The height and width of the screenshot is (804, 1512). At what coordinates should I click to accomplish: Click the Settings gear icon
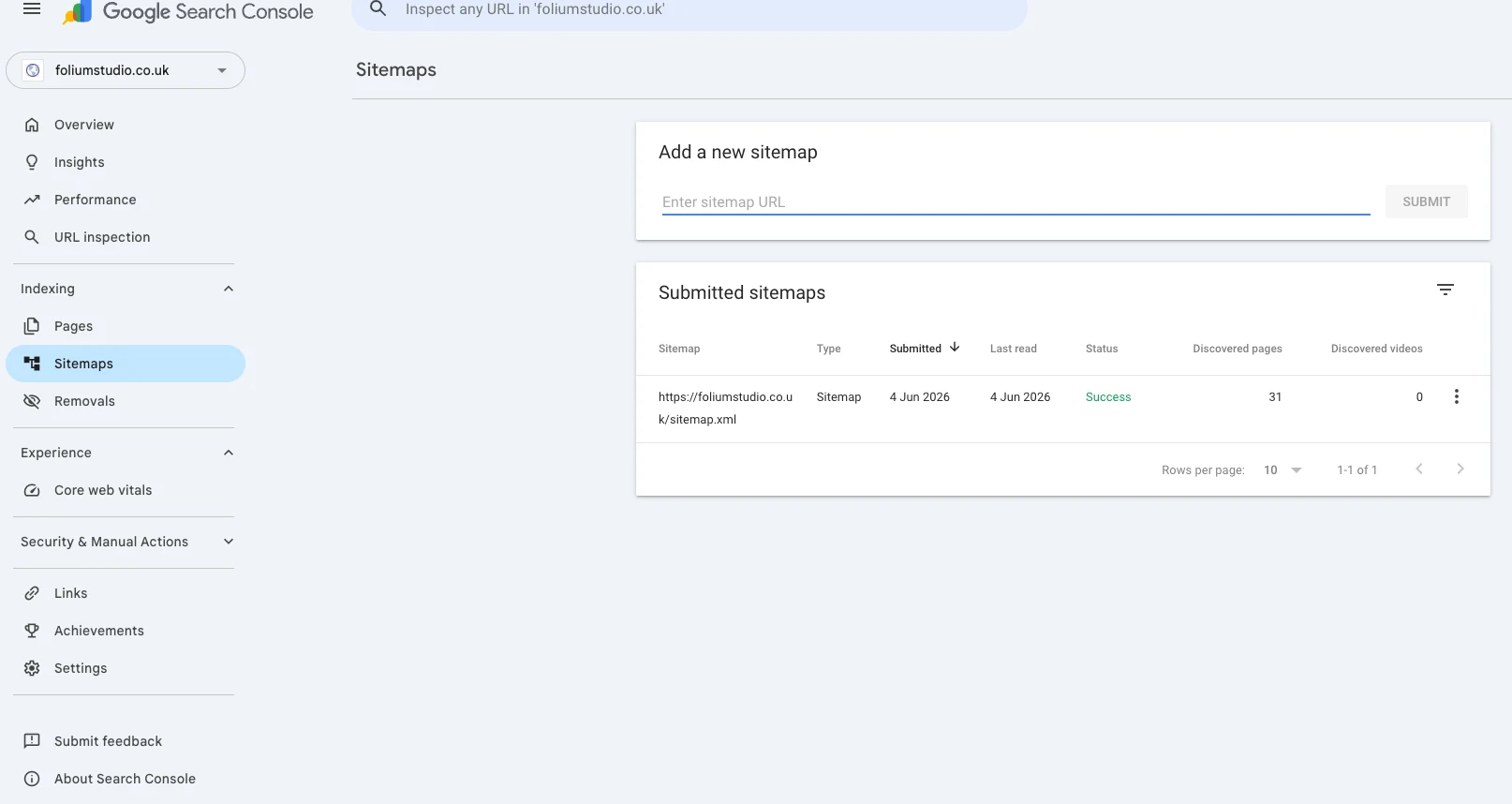pos(32,668)
